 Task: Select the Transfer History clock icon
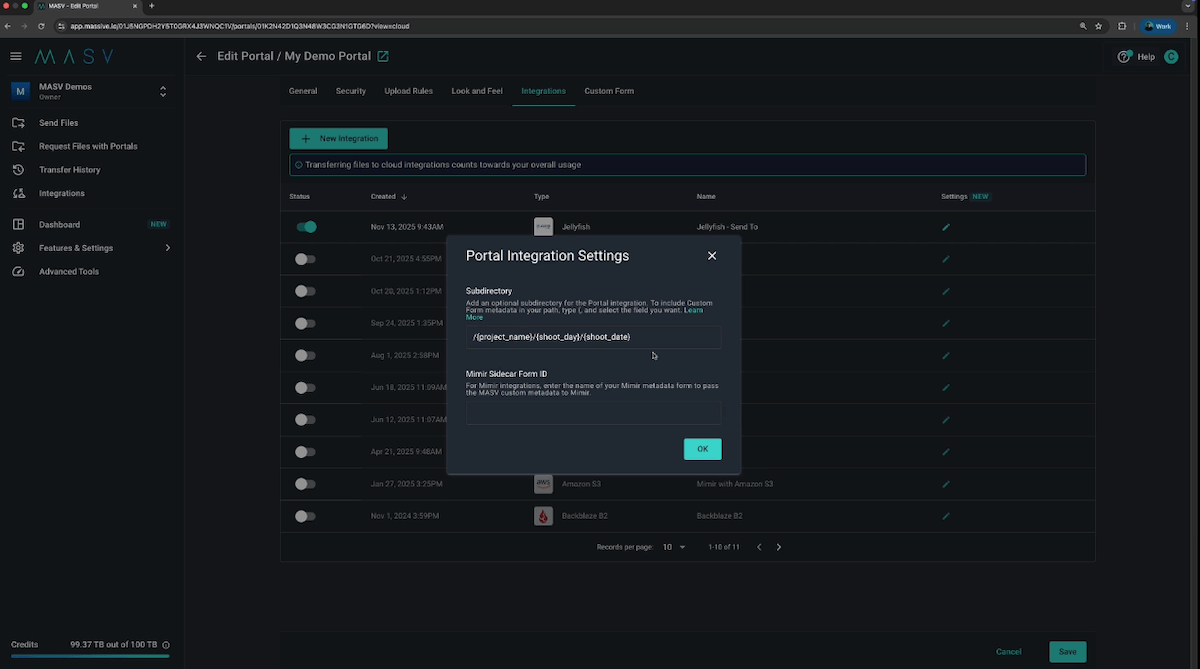coord(17,169)
